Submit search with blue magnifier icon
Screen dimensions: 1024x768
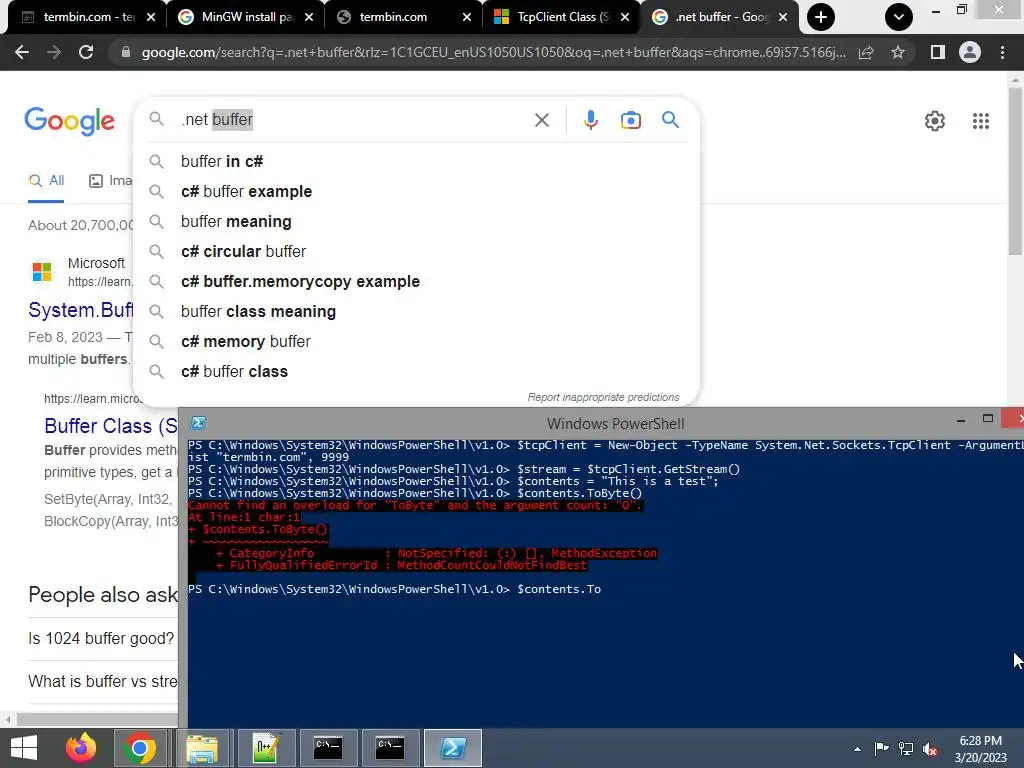[x=670, y=120]
